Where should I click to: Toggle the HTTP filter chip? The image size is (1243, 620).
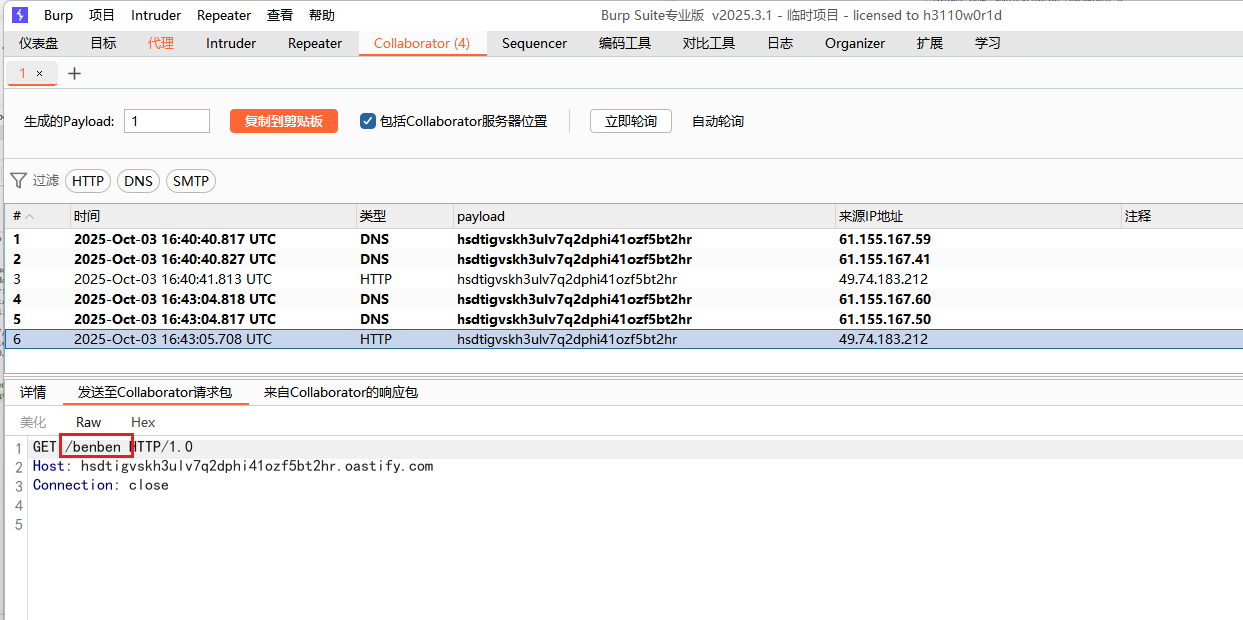tap(88, 181)
